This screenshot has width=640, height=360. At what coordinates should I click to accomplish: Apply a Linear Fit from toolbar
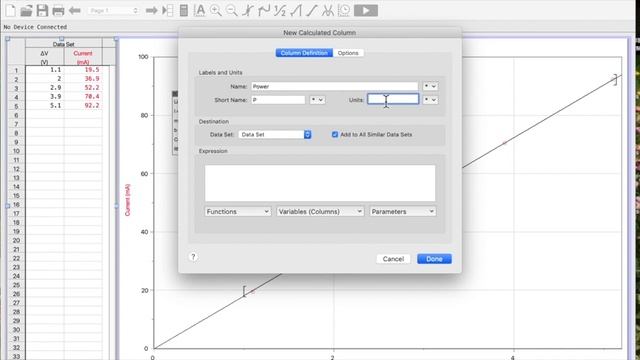[312, 10]
